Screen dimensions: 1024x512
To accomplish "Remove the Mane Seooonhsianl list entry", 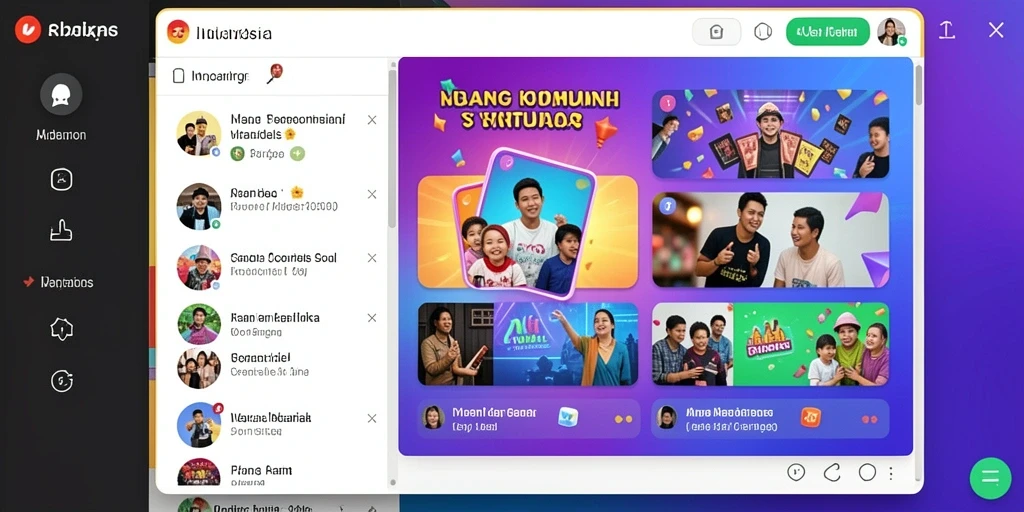I will (372, 120).
